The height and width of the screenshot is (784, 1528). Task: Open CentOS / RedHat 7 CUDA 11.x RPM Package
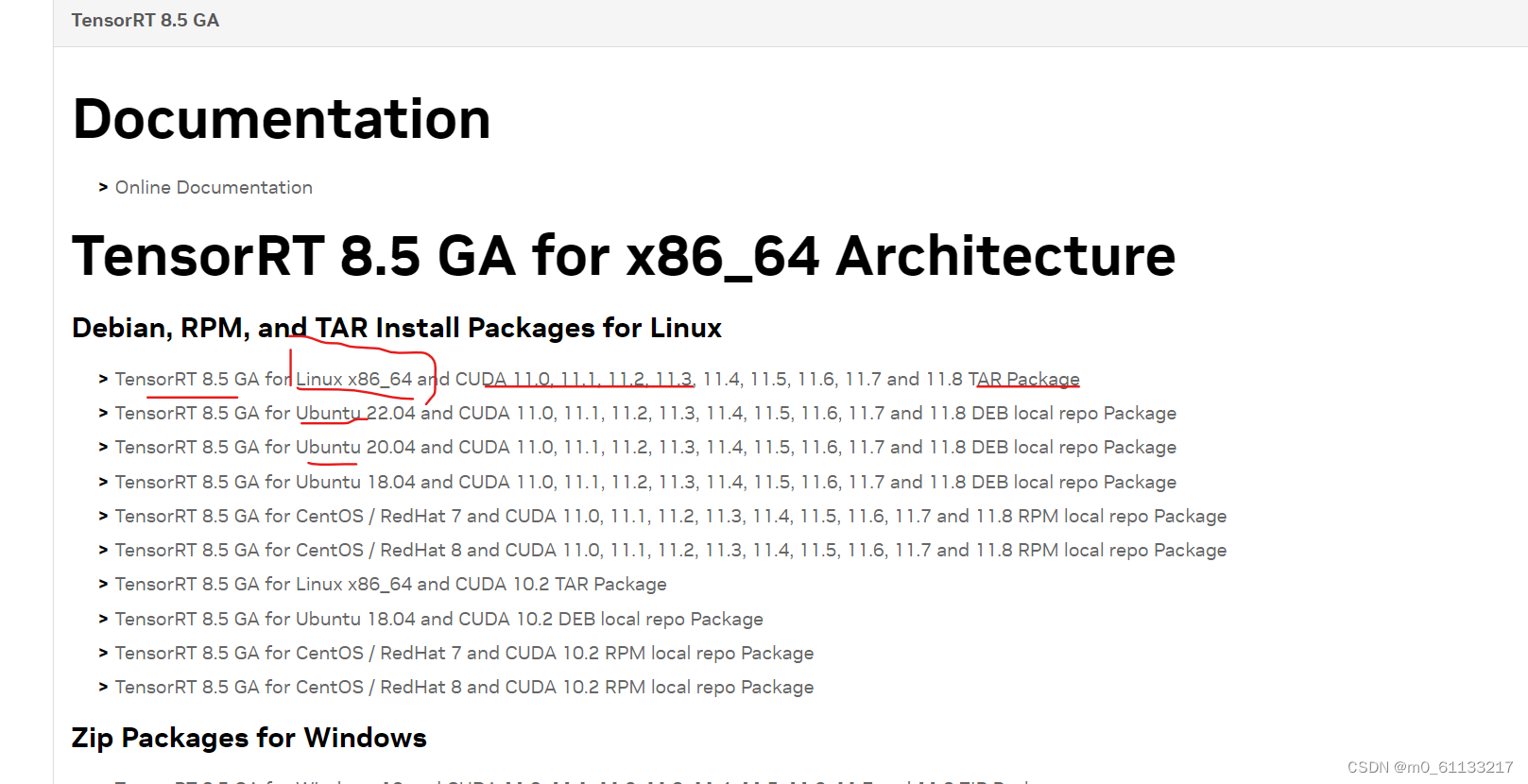pyautogui.click(x=671, y=516)
